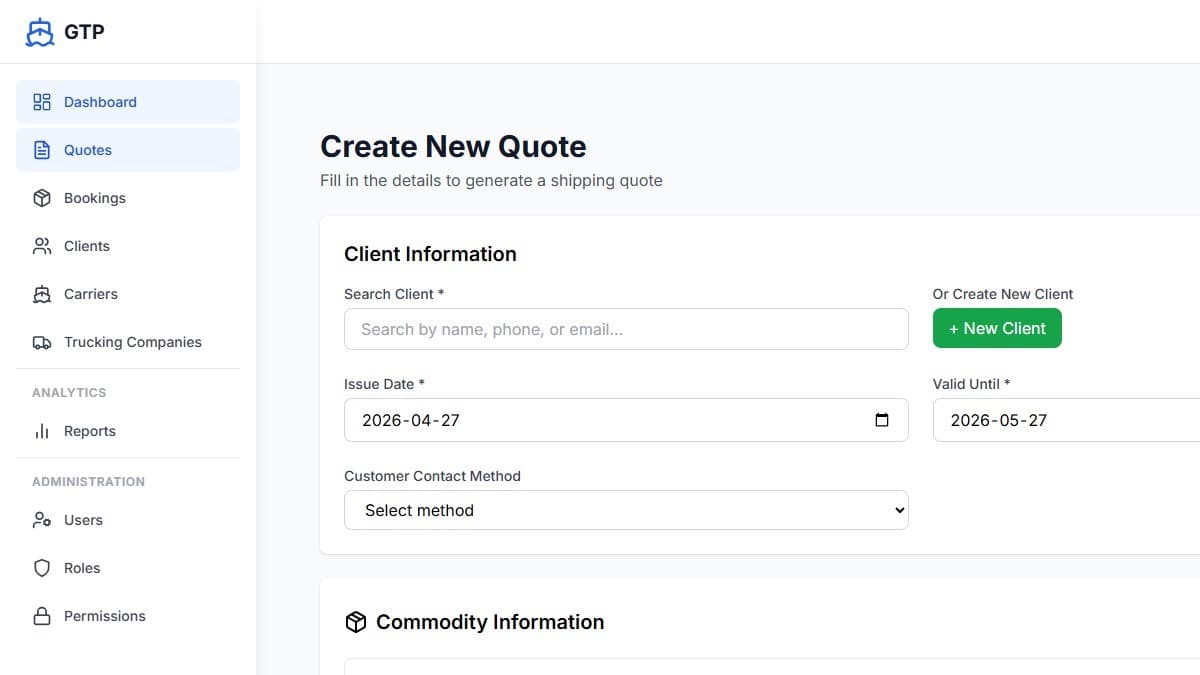
Task: Click the Or Create New Client label
Action: coord(1003,294)
